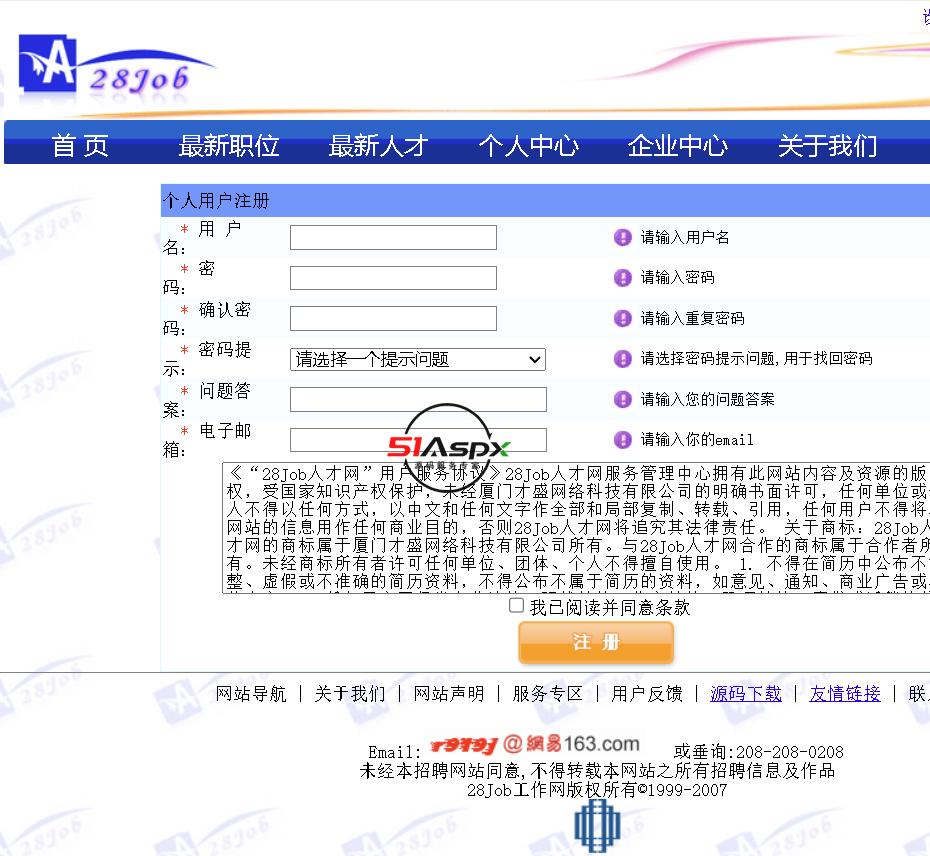Screen dimensions: 930x856
Task: Click inside the service agreement text area
Action: tap(575, 527)
